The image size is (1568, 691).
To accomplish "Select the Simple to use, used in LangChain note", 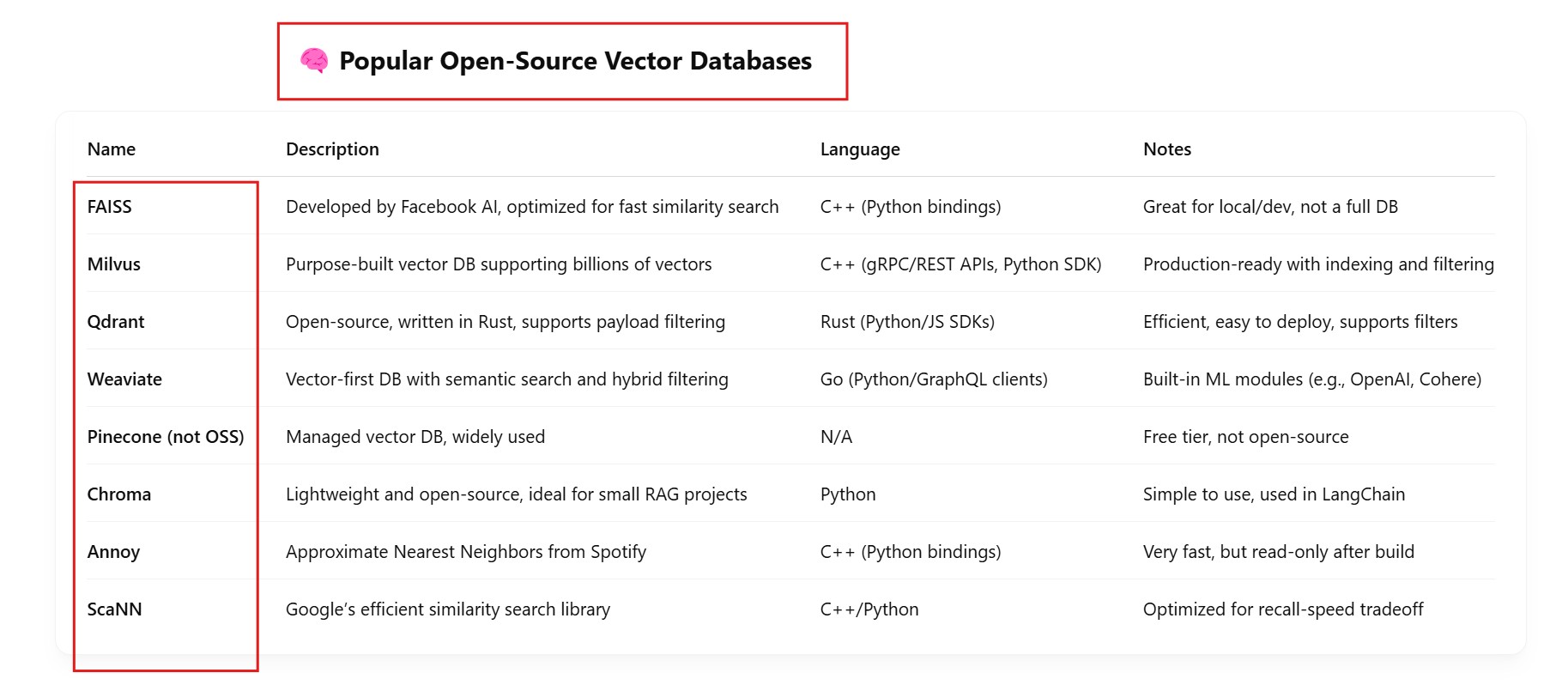I will pos(1274,494).
